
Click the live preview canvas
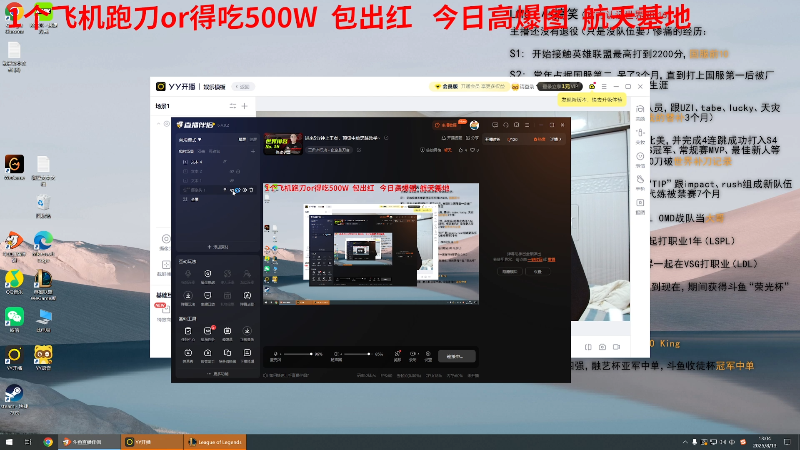(371, 244)
